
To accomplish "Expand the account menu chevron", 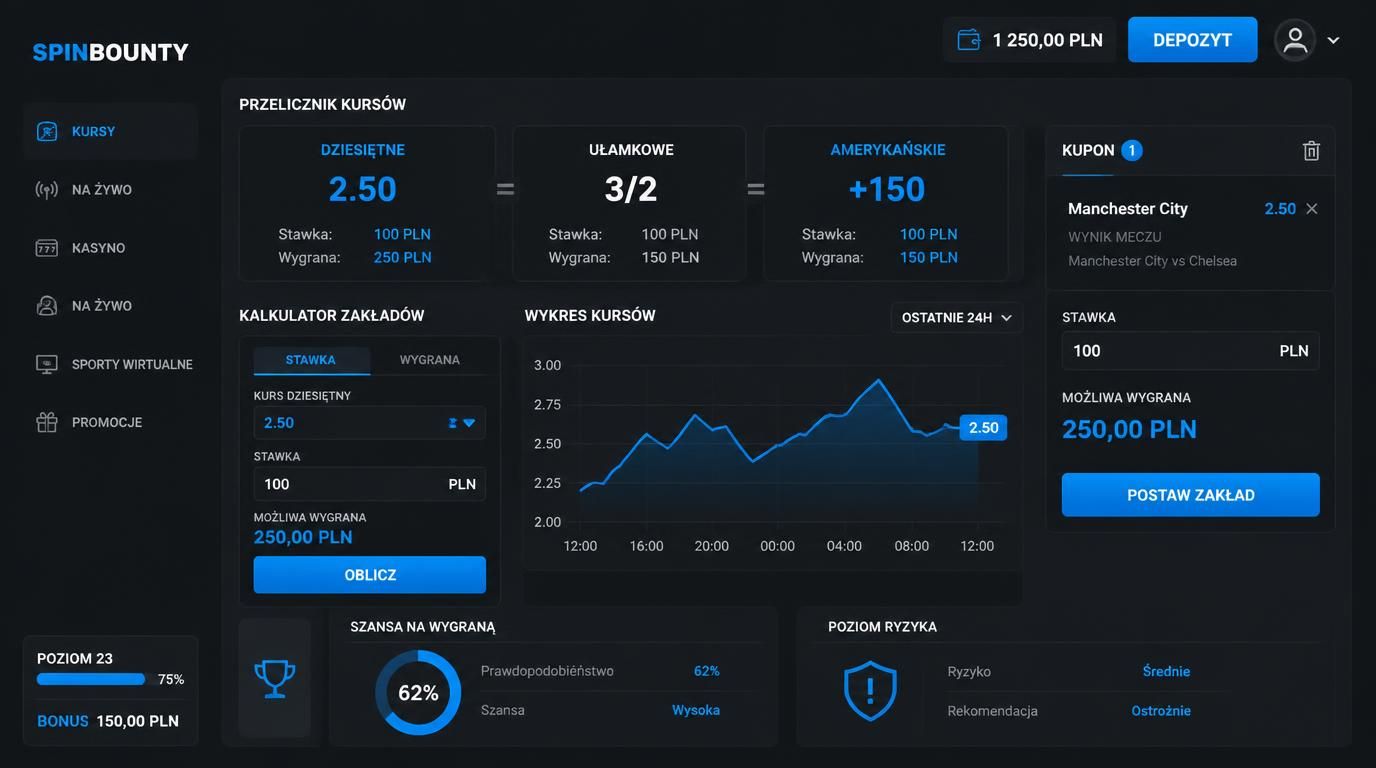I will point(1333,40).
